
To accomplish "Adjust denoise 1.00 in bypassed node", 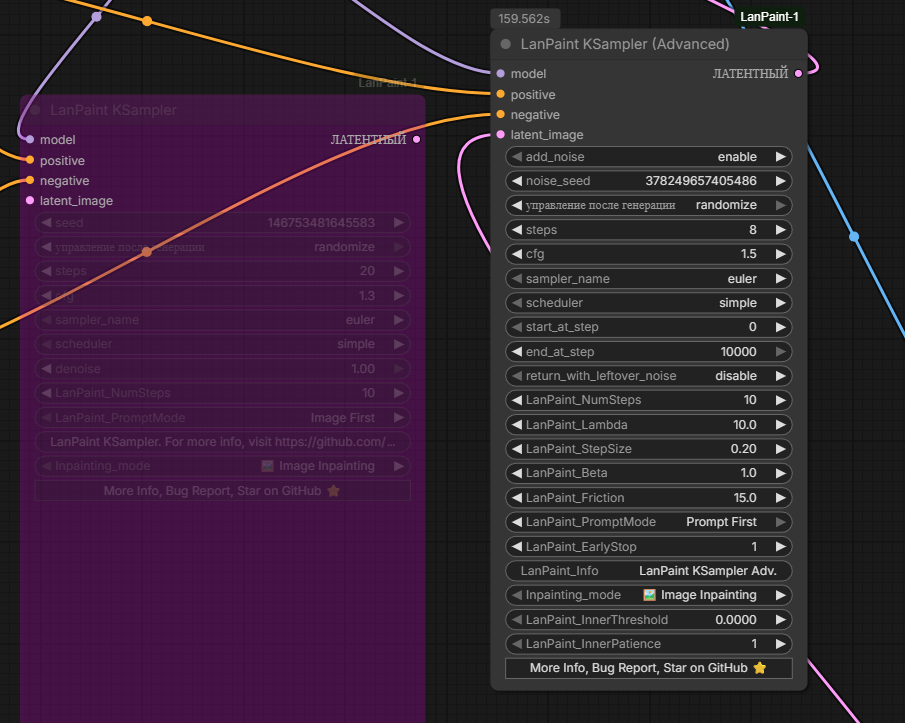I will tap(222, 369).
